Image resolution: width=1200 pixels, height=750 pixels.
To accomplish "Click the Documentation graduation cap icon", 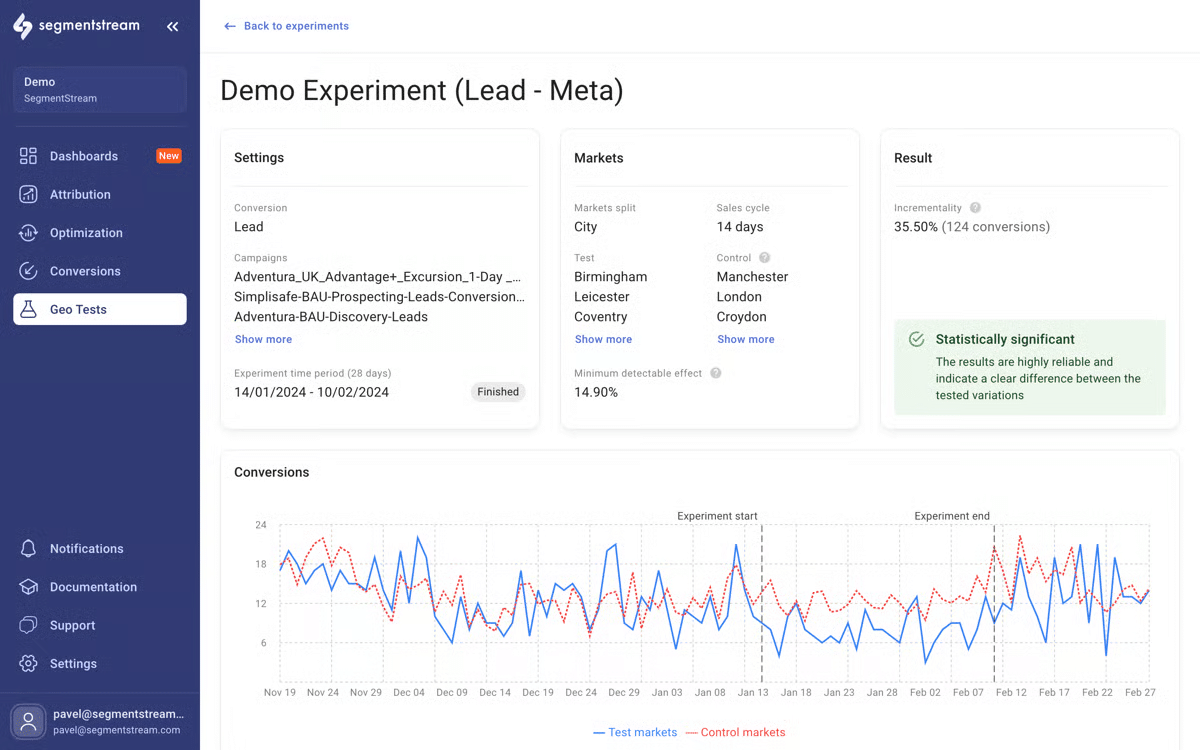I will coord(28,587).
